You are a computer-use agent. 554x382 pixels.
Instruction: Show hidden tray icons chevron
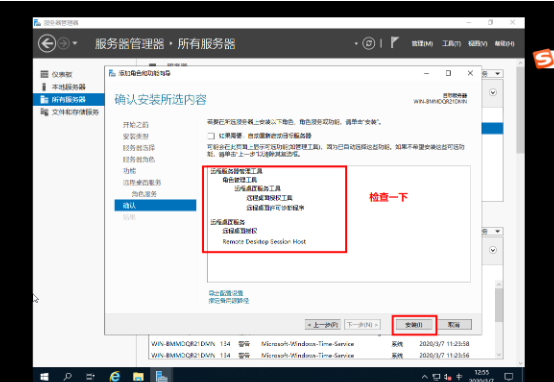coord(424,377)
